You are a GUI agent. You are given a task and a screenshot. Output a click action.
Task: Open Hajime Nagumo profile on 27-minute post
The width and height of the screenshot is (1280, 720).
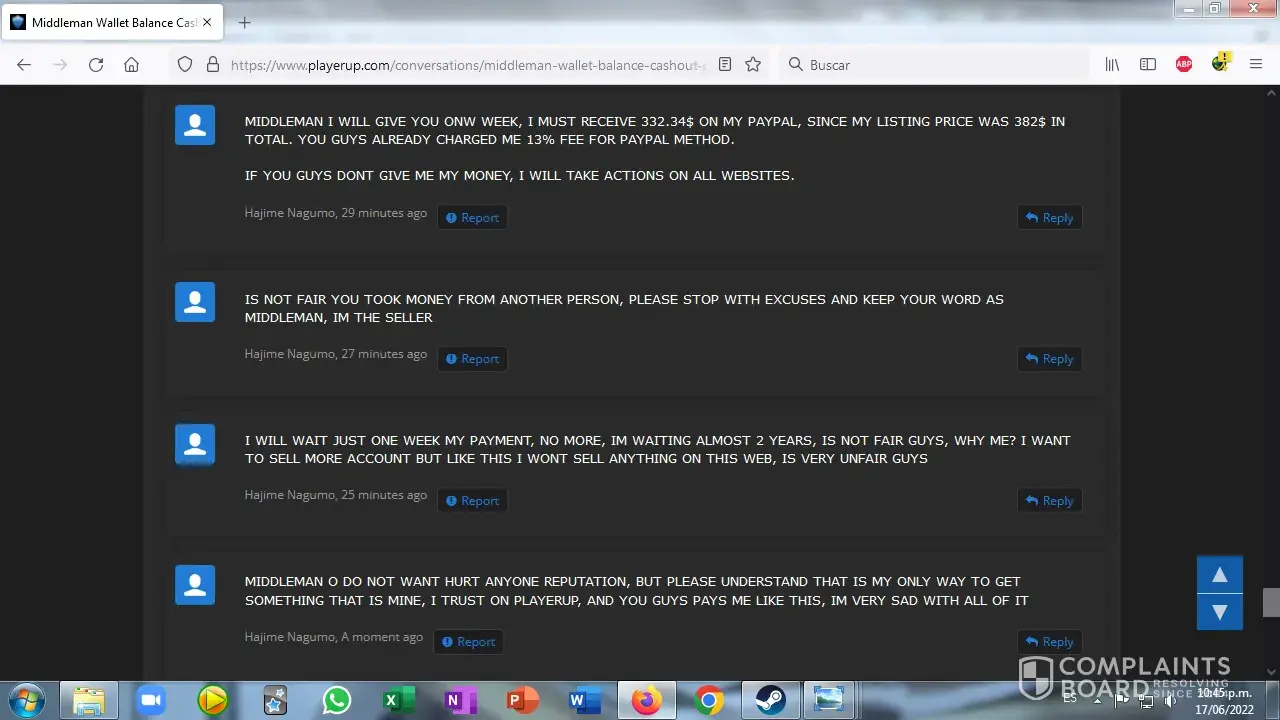290,354
